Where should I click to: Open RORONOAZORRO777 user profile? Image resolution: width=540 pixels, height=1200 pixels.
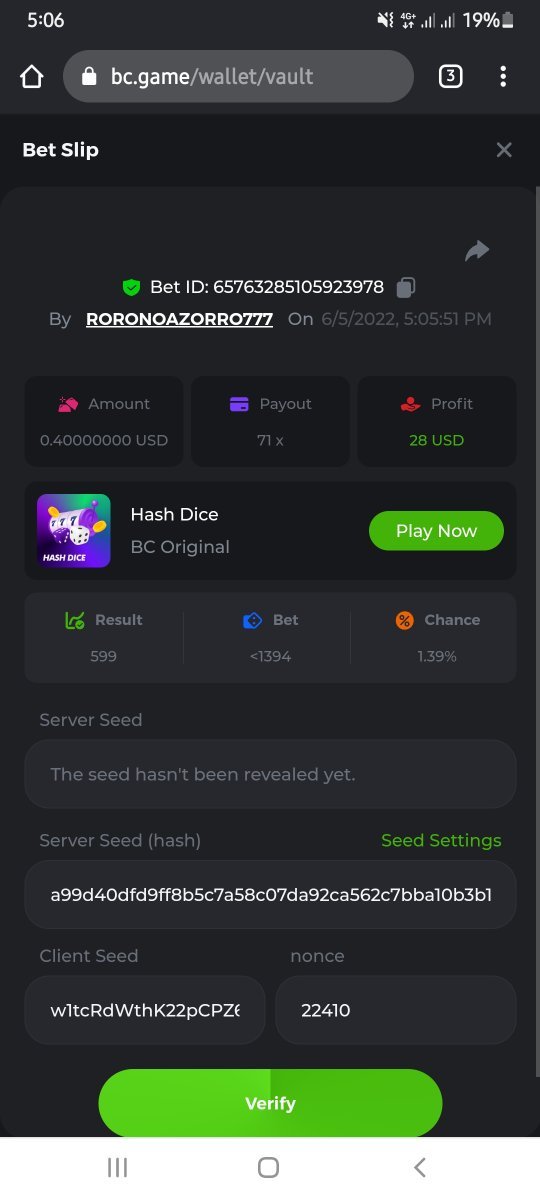pos(179,319)
